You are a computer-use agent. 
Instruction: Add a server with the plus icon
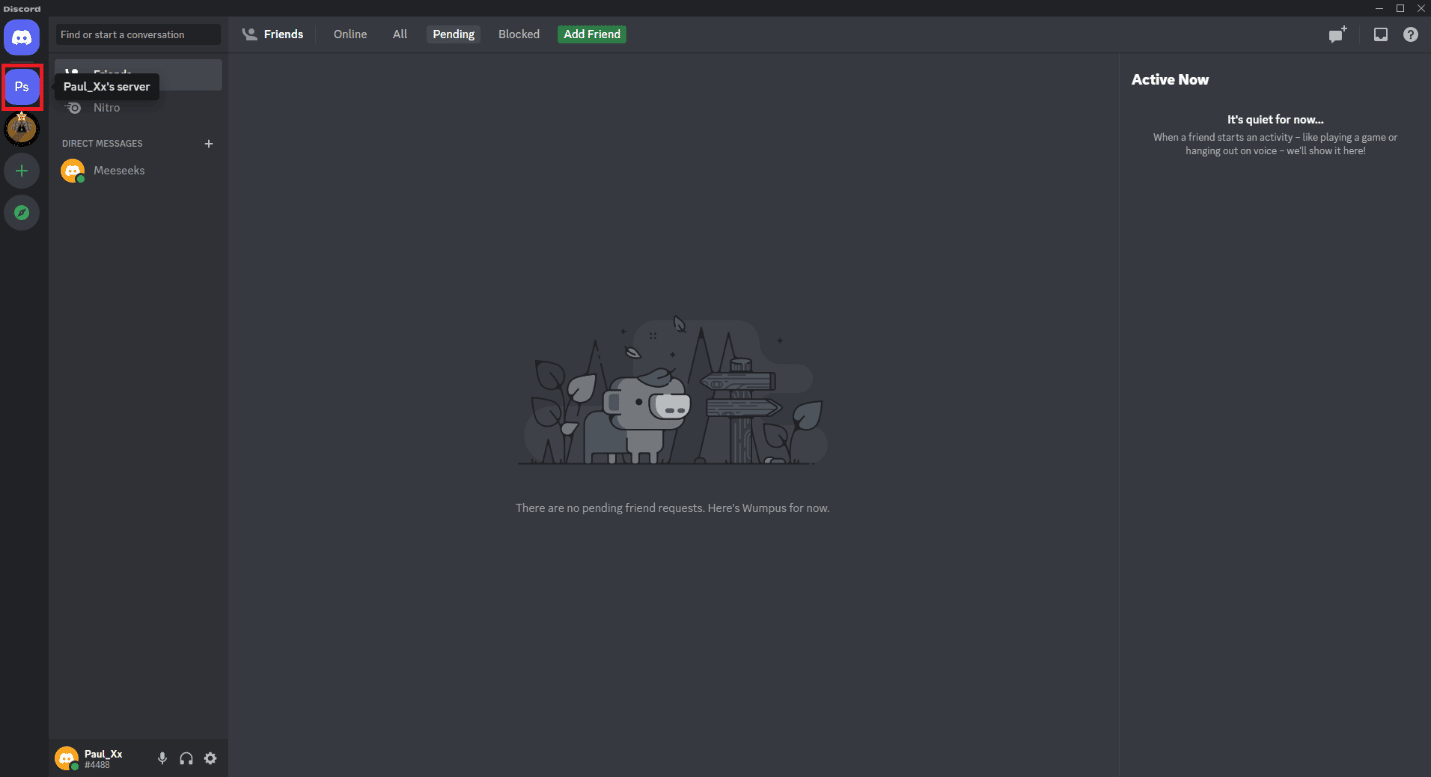(x=22, y=171)
